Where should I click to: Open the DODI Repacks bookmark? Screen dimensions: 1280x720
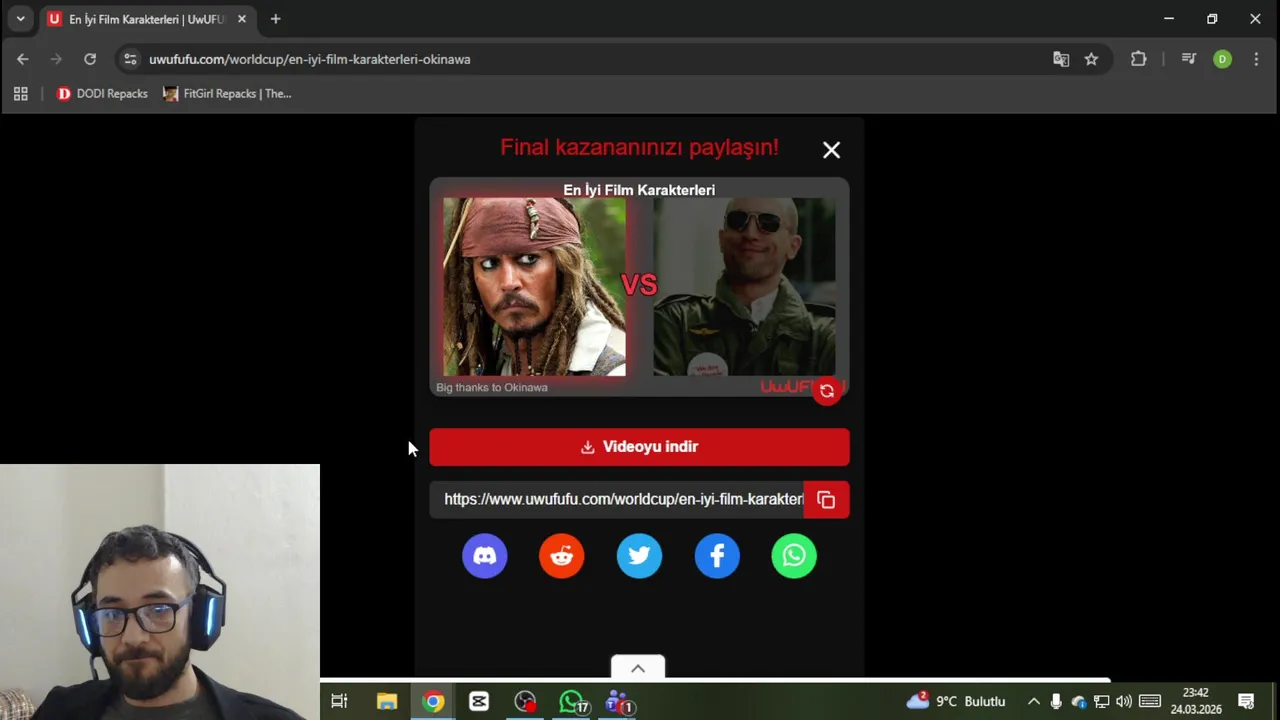point(102,94)
